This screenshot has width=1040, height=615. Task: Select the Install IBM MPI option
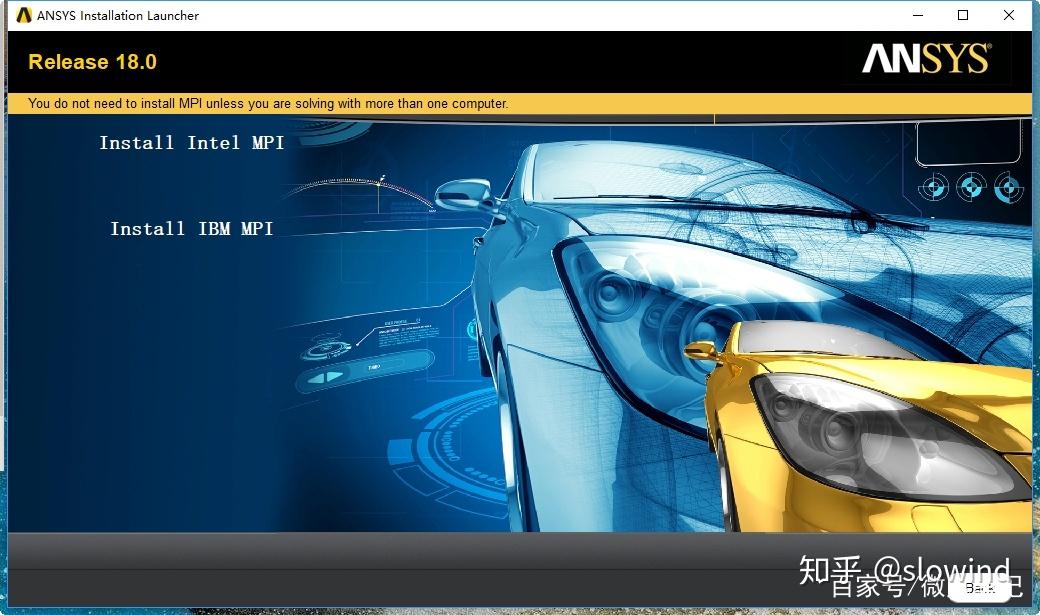click(191, 228)
